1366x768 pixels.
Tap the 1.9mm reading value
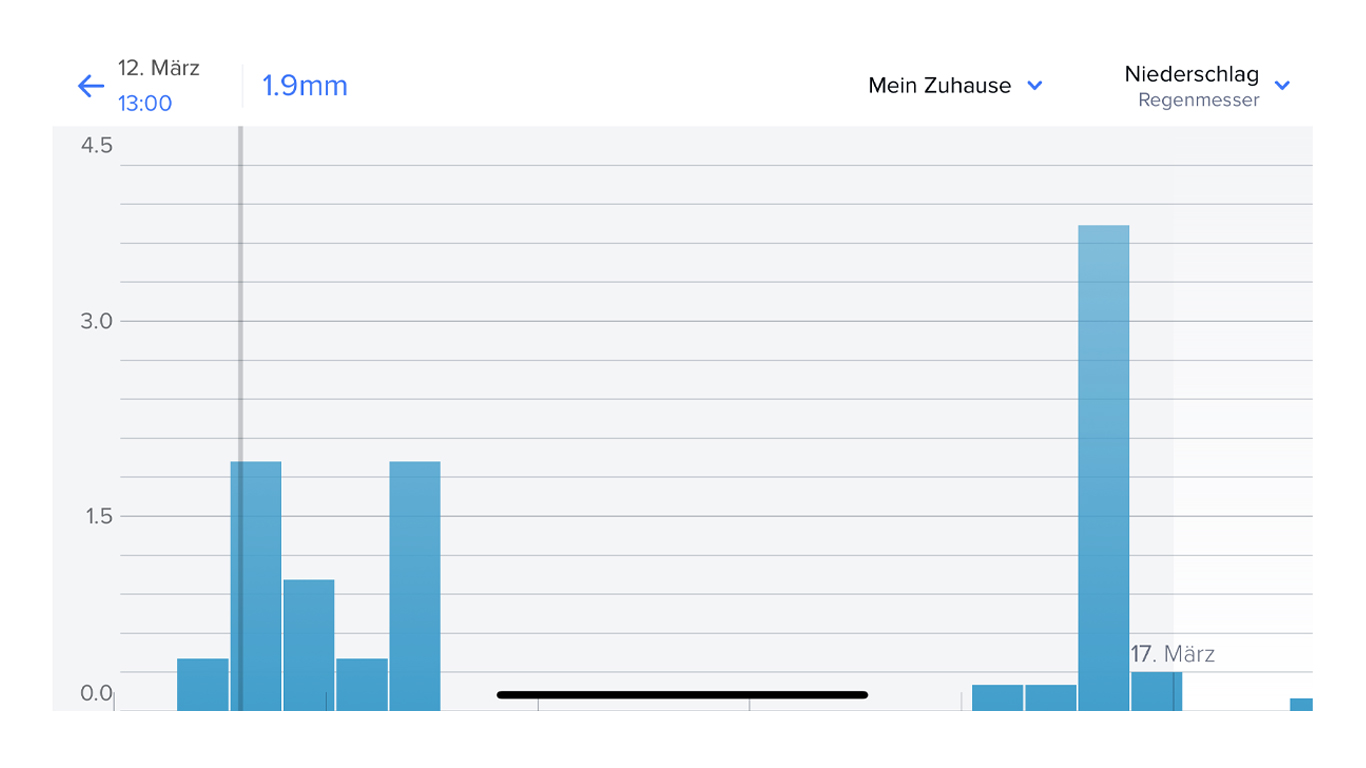click(x=305, y=86)
